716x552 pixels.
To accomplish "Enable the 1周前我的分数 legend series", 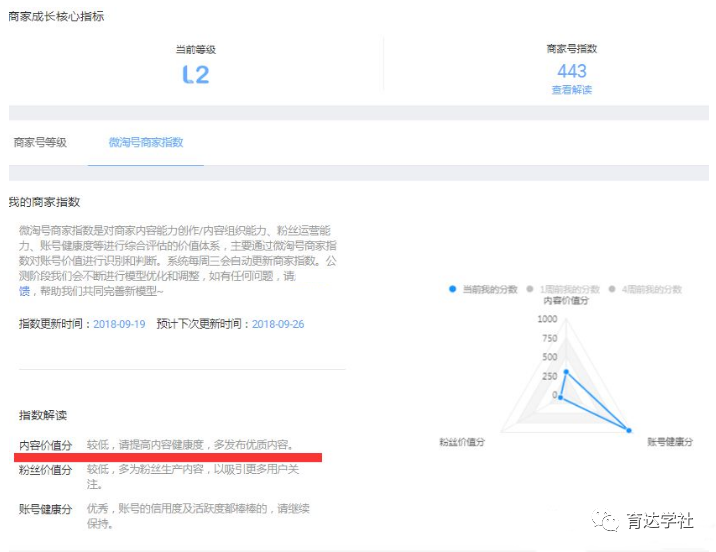I will point(561,289).
